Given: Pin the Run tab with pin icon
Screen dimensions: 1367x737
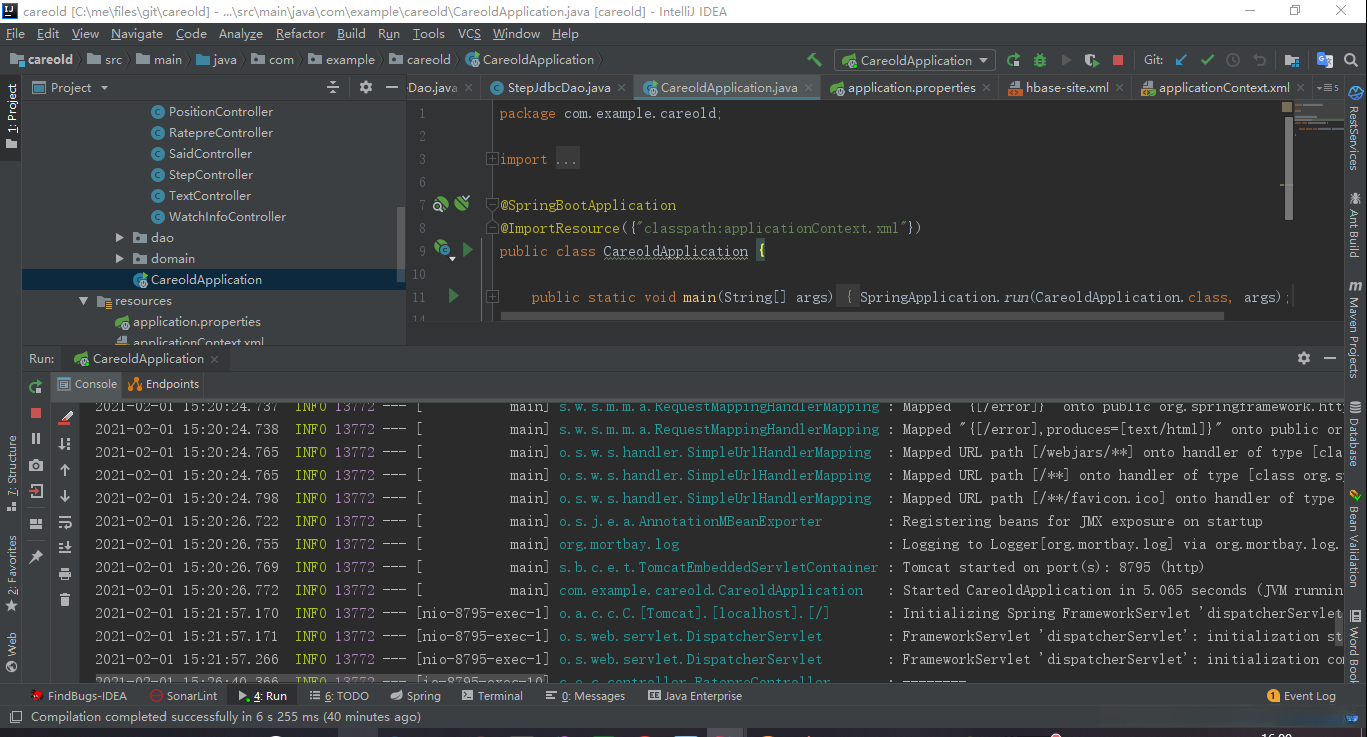Looking at the screenshot, I should point(36,556).
